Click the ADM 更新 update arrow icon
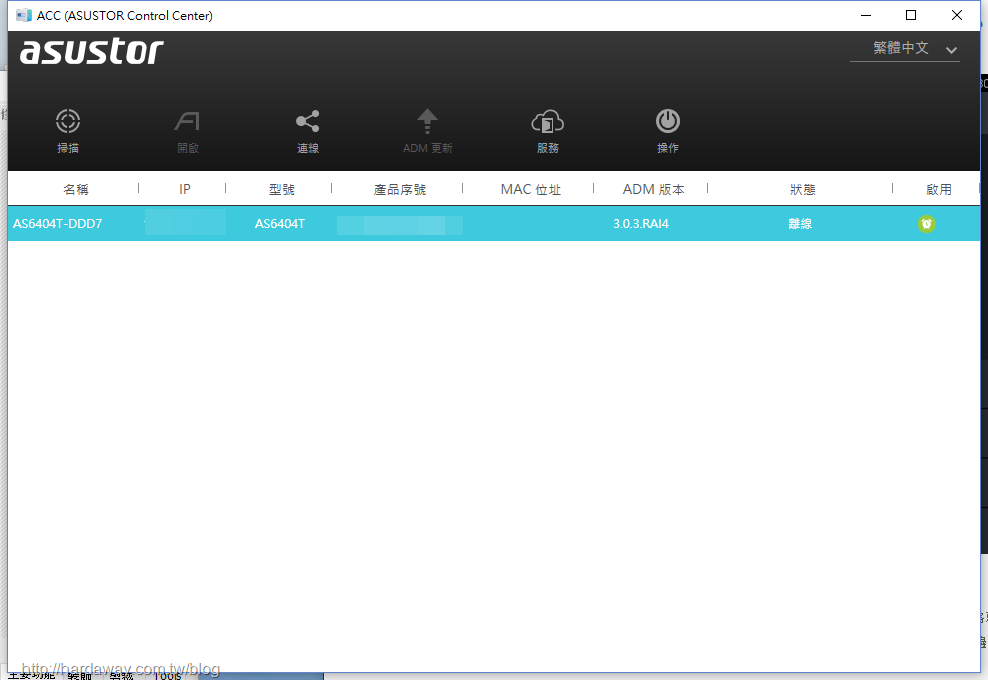Image resolution: width=988 pixels, height=680 pixels. [x=427, y=121]
